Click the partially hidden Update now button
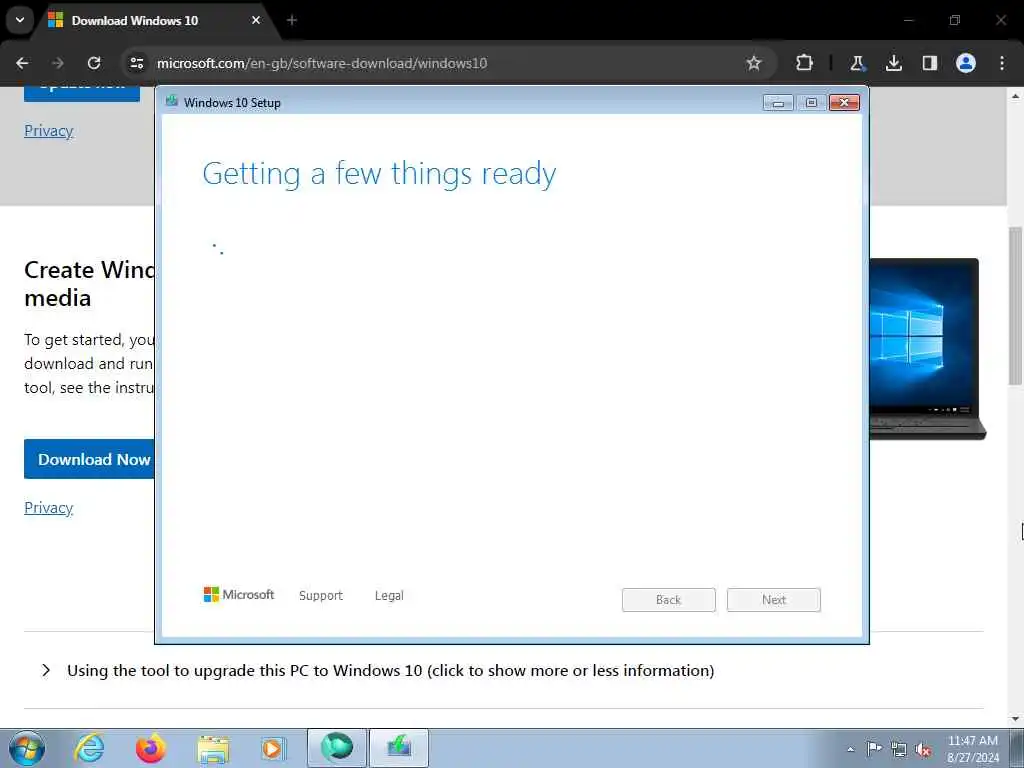1024x768 pixels. pyautogui.click(x=82, y=94)
